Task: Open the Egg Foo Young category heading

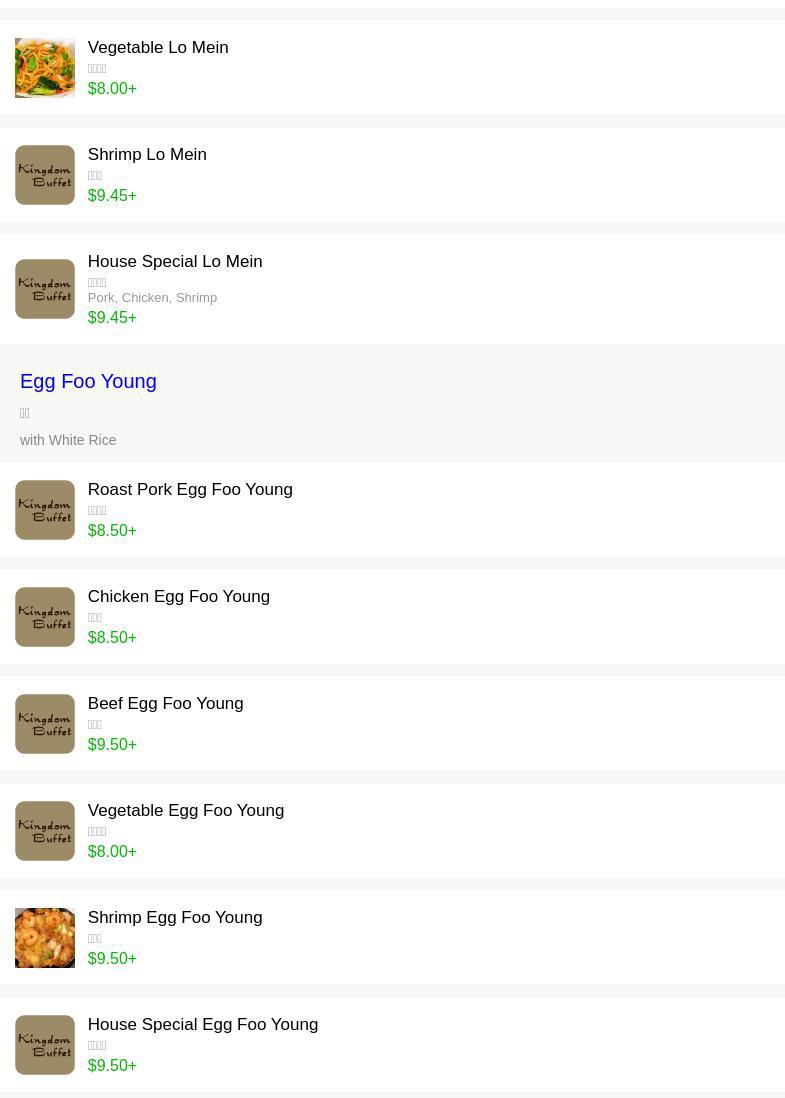Action: coord(88,381)
